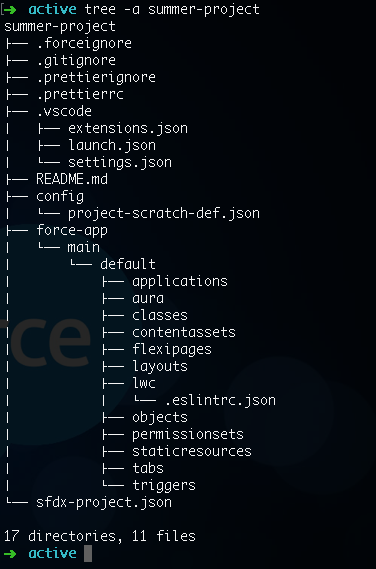376x569 pixels.
Task: Select sfdx-project.json at the bottom
Action: tap(104, 502)
